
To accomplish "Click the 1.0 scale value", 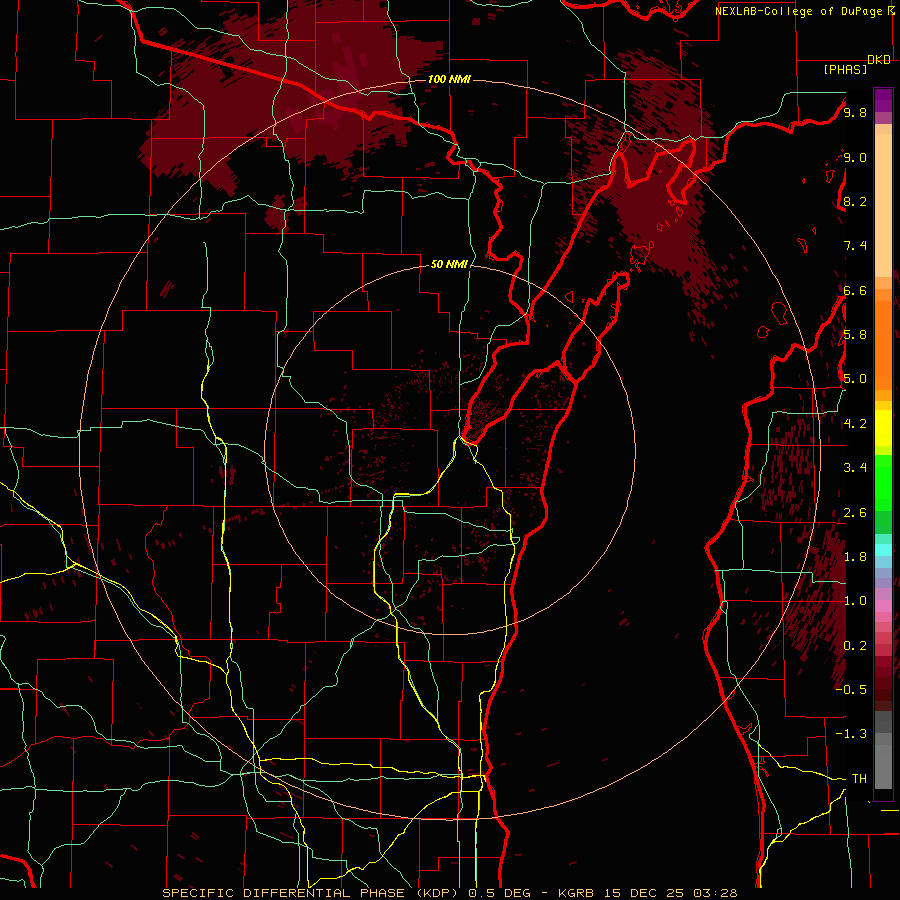I will [855, 601].
